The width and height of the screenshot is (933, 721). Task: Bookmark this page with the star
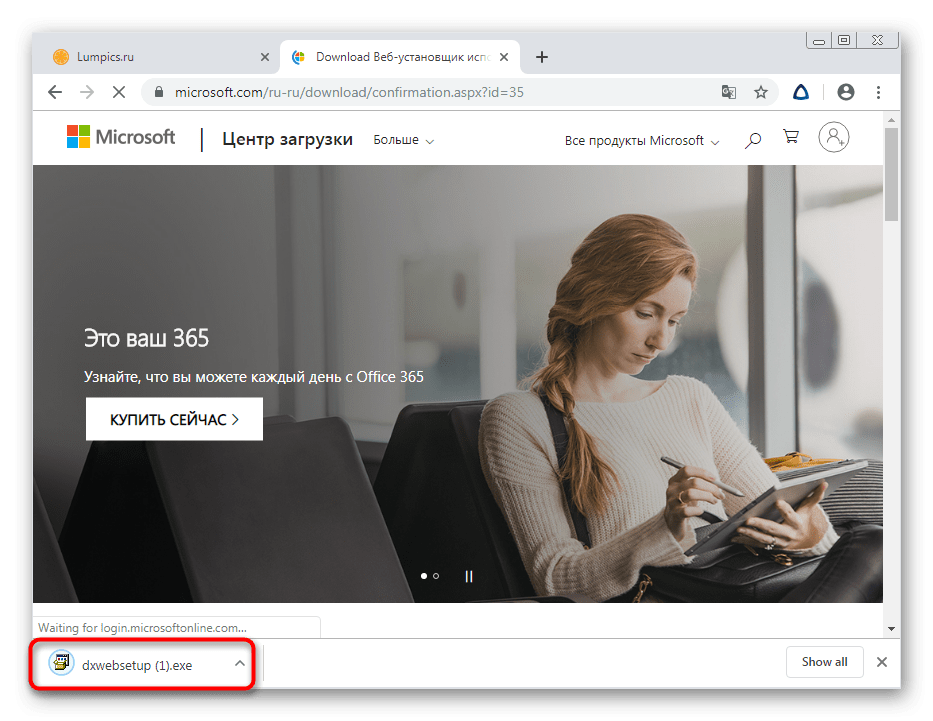(761, 92)
